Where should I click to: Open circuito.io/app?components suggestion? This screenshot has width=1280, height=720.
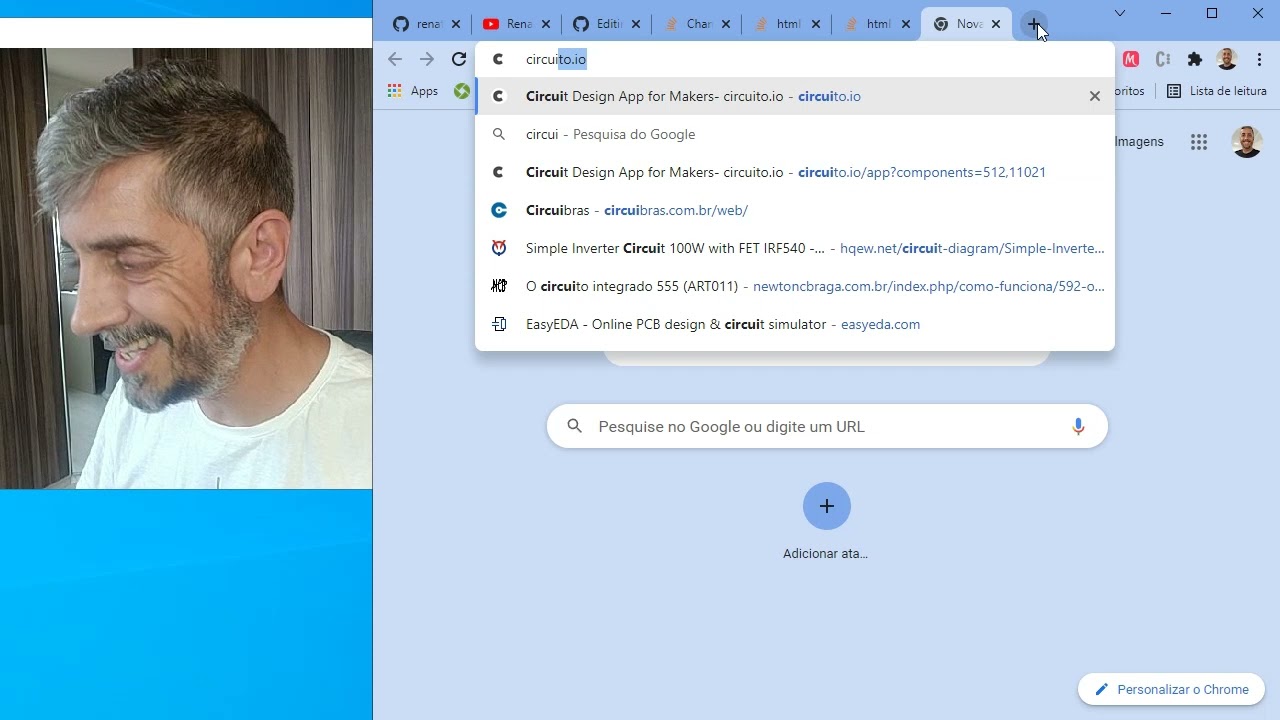click(x=795, y=172)
